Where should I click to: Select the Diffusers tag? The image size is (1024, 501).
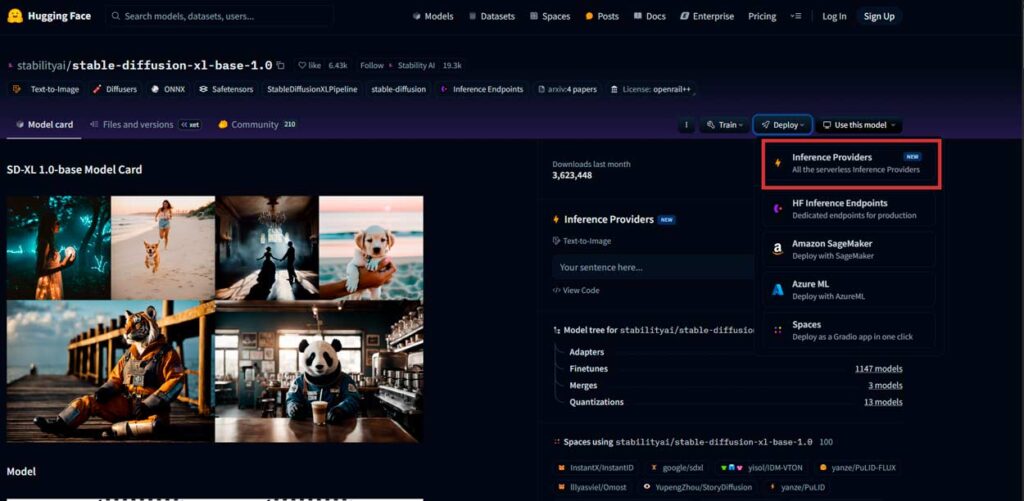115,89
